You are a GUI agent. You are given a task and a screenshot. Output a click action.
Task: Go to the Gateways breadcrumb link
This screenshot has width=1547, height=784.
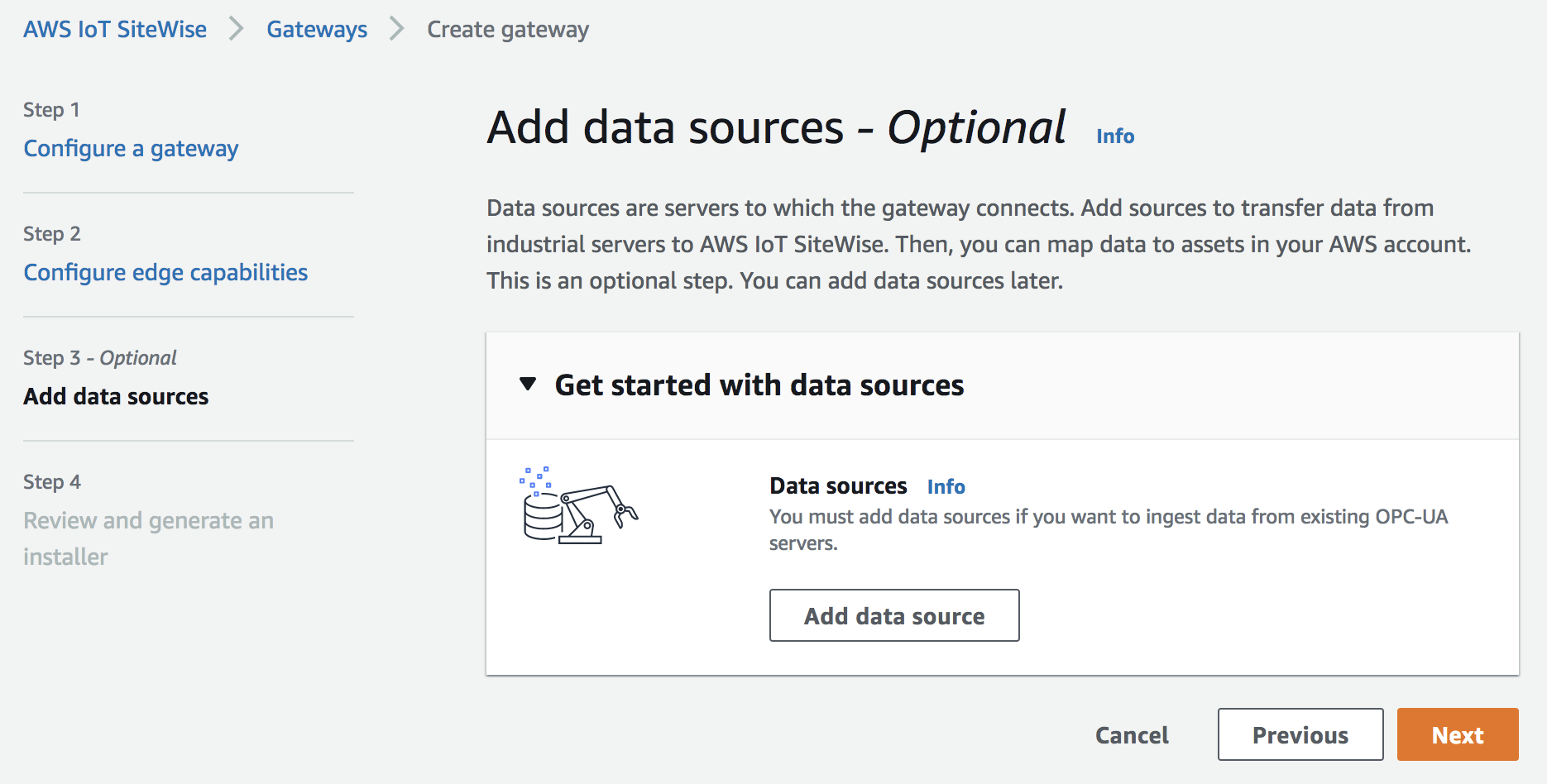point(317,29)
